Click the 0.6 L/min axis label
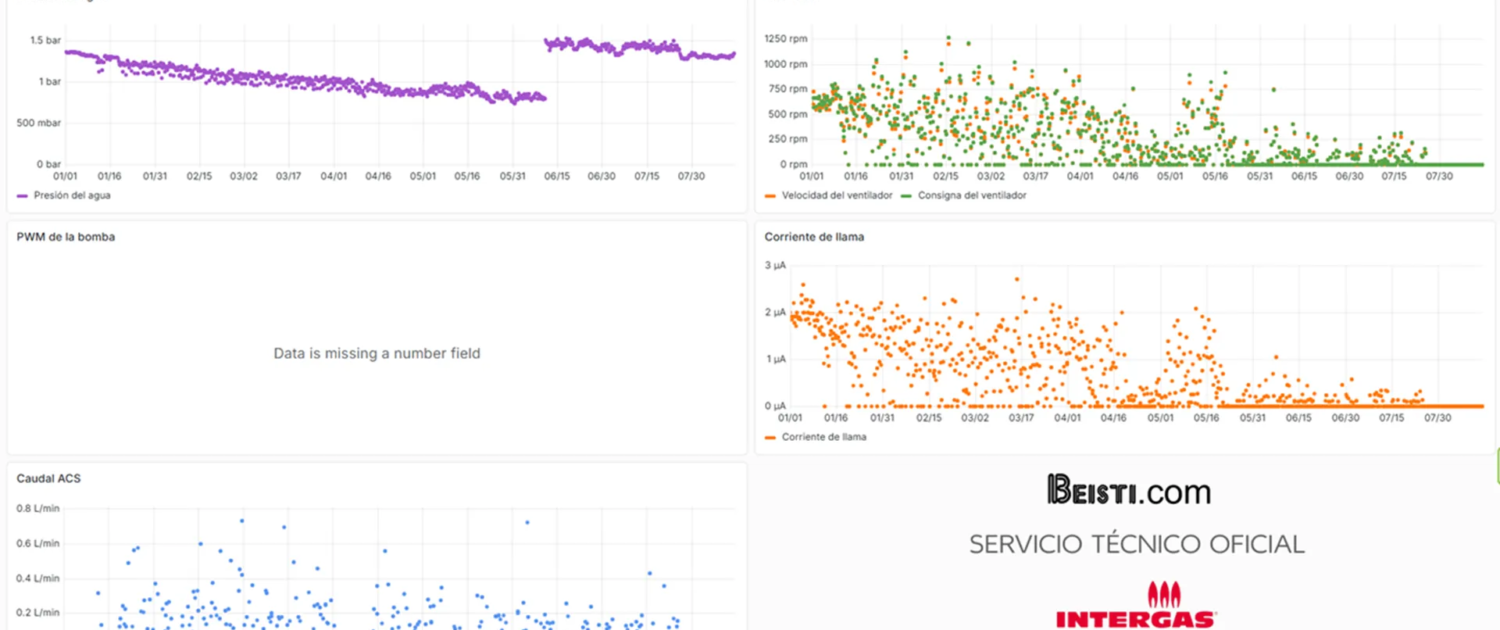 [x=38, y=544]
